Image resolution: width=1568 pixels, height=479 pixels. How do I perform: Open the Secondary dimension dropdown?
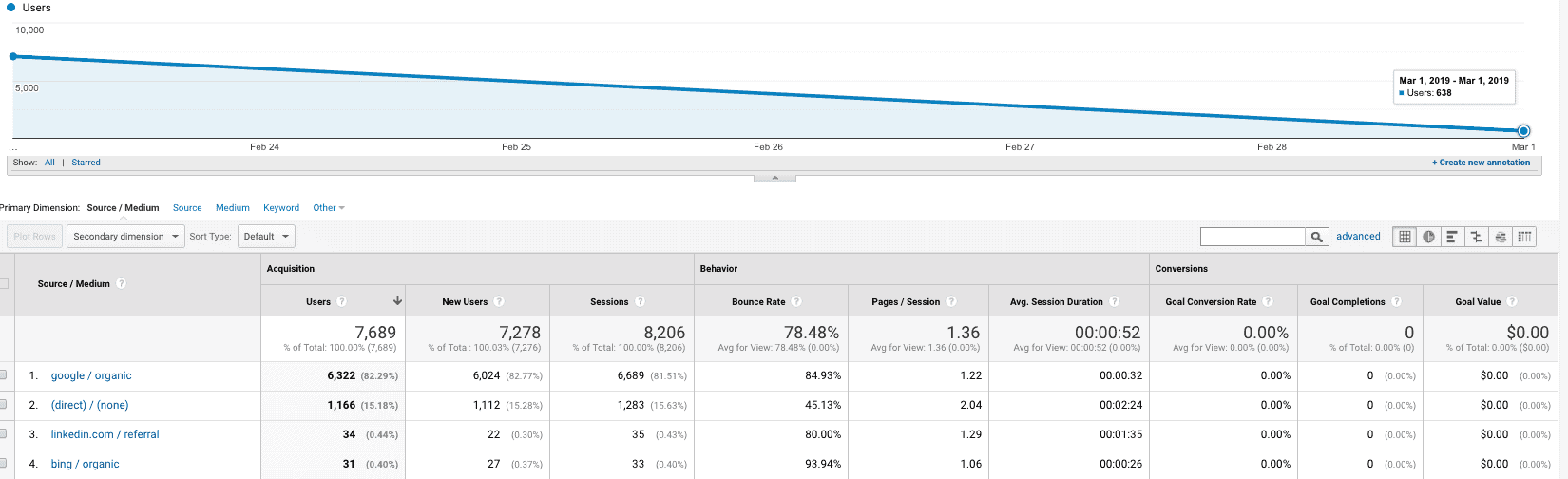[125, 237]
